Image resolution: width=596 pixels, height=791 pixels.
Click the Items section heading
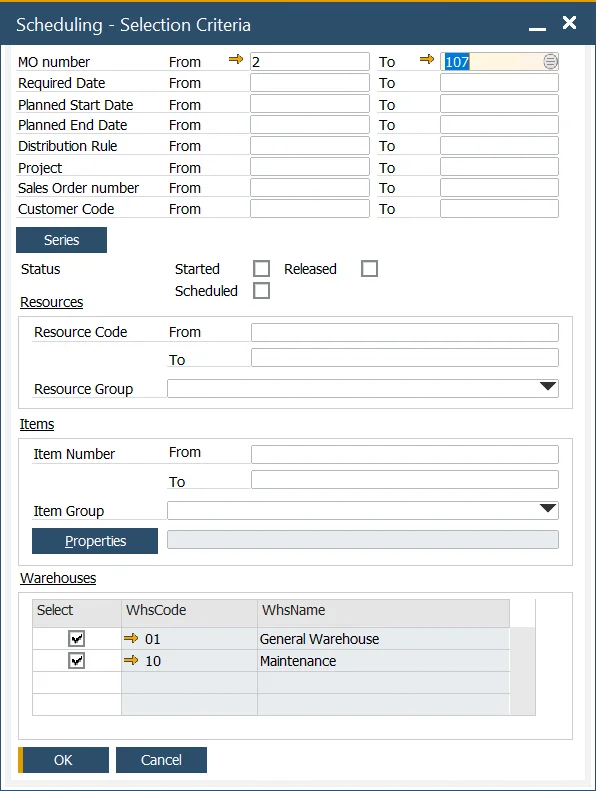37,424
